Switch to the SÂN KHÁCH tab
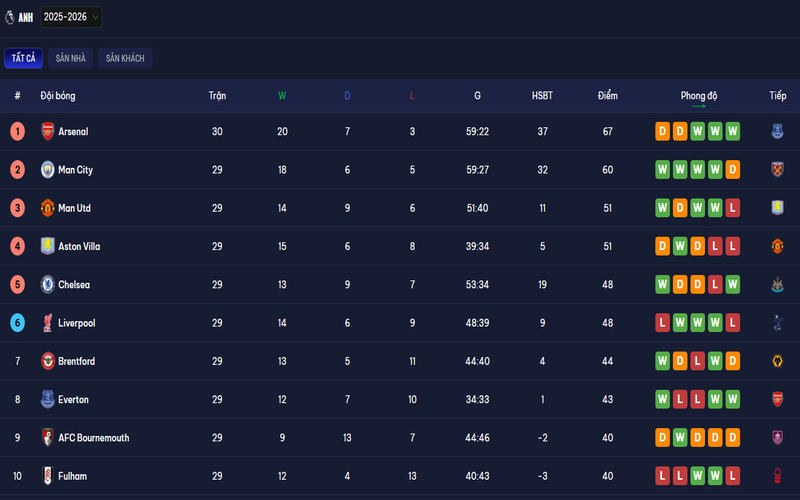Screen dimensions: 800x500 (x=125, y=58)
